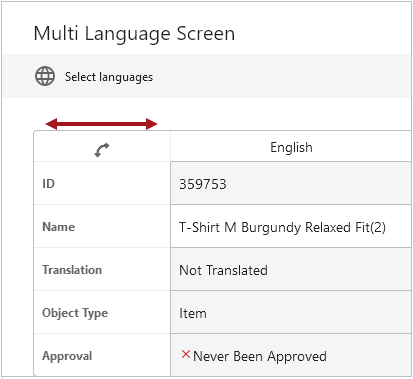
Task: Select the ID row label
Action: [x=48, y=184]
